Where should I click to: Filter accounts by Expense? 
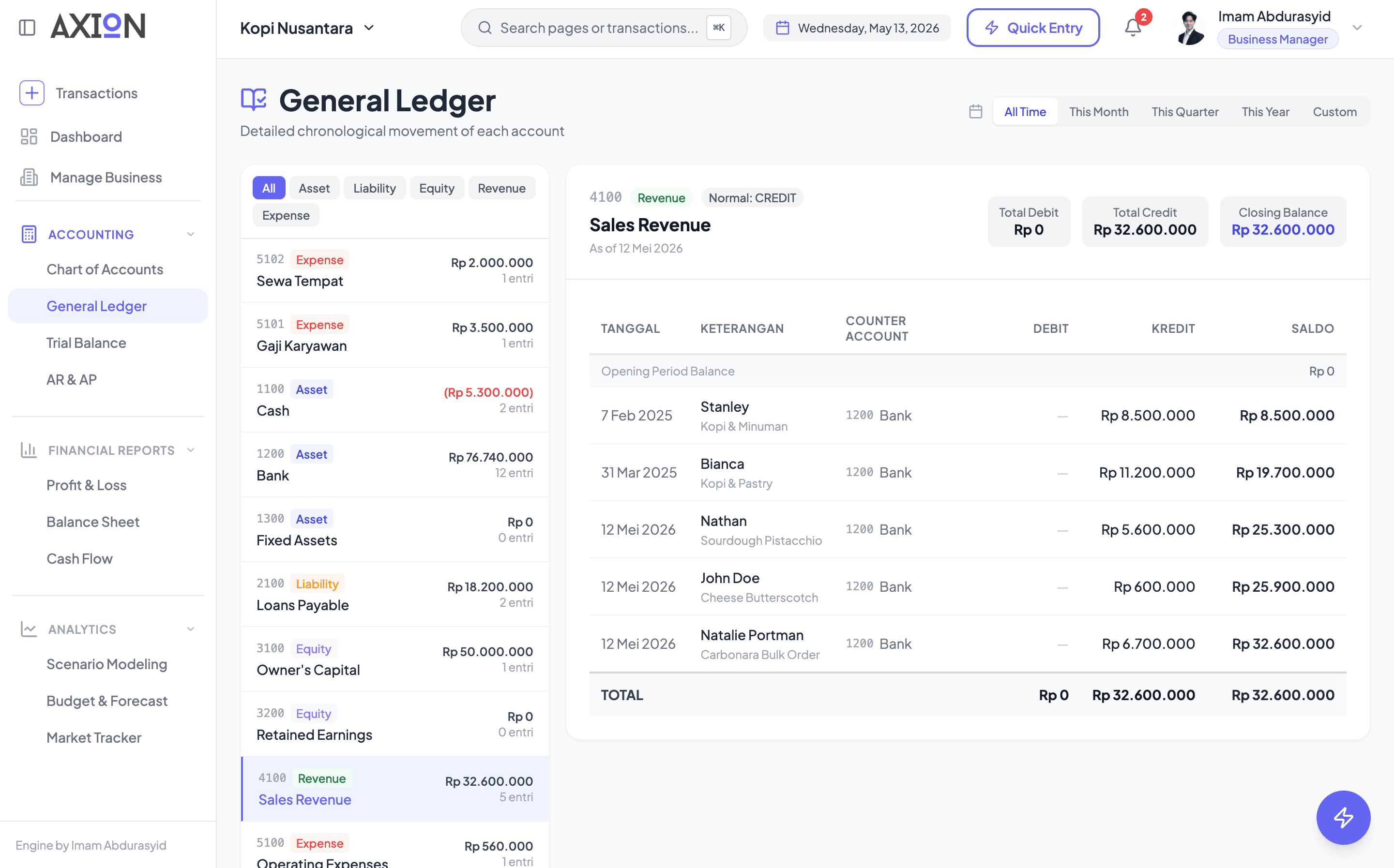point(286,215)
